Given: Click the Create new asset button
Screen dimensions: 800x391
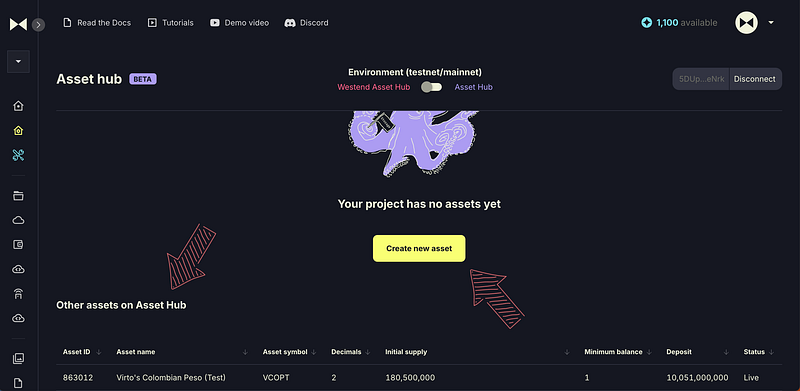Looking at the screenshot, I should pos(419,249).
